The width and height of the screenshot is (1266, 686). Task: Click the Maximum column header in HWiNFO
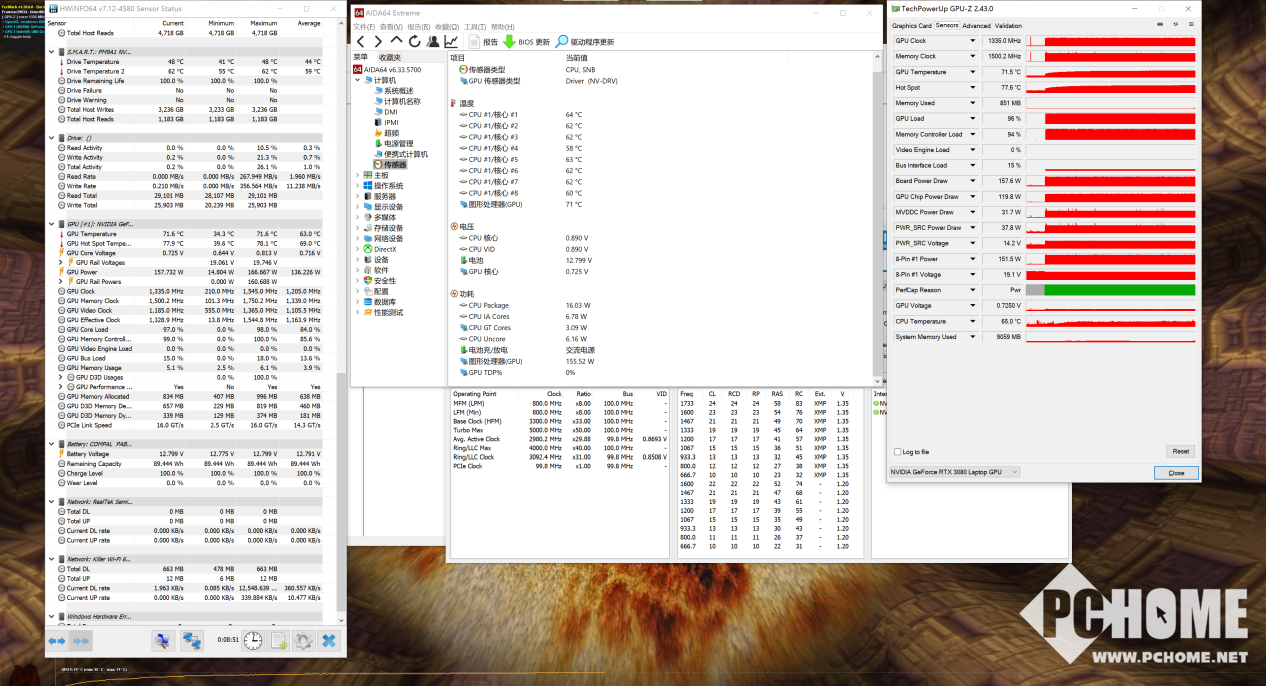[264, 22]
